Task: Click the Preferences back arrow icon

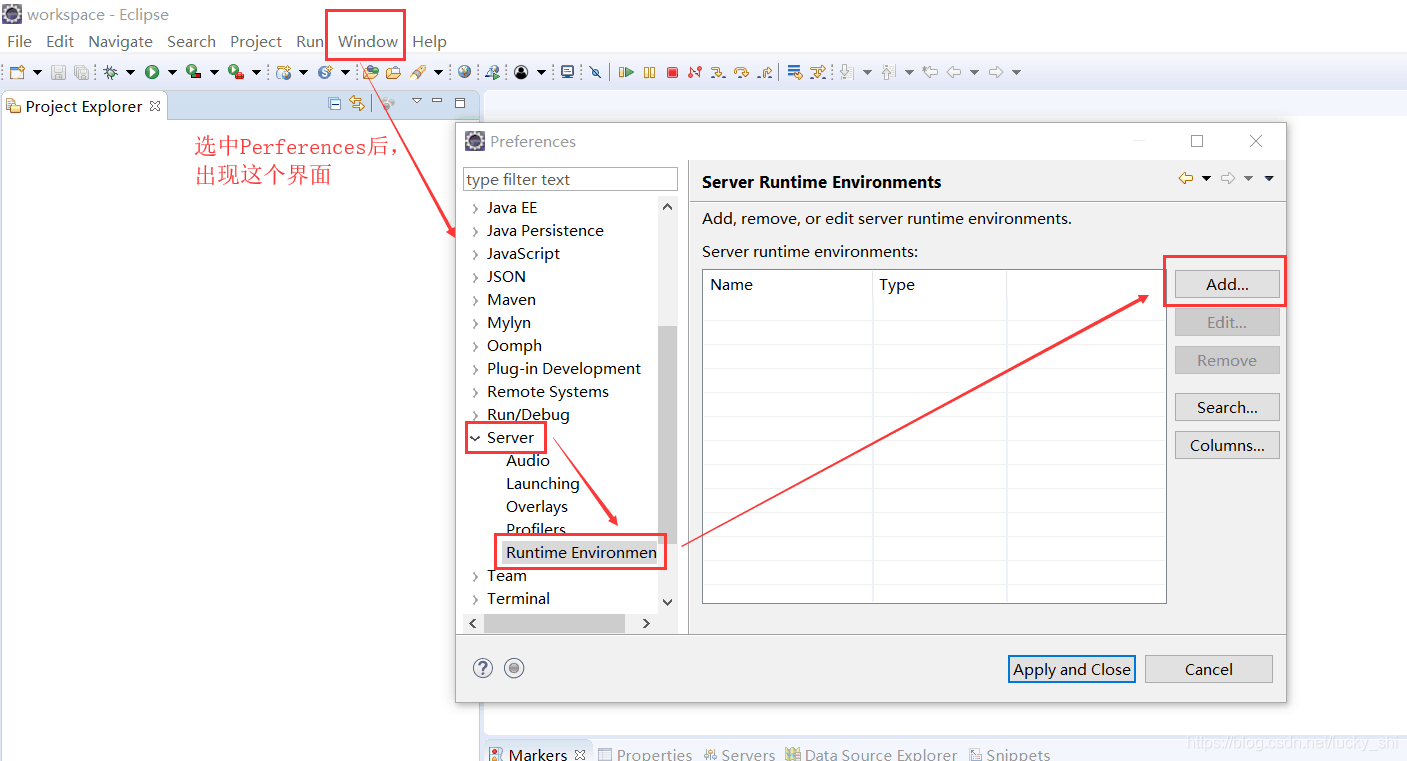Action: (x=1186, y=178)
